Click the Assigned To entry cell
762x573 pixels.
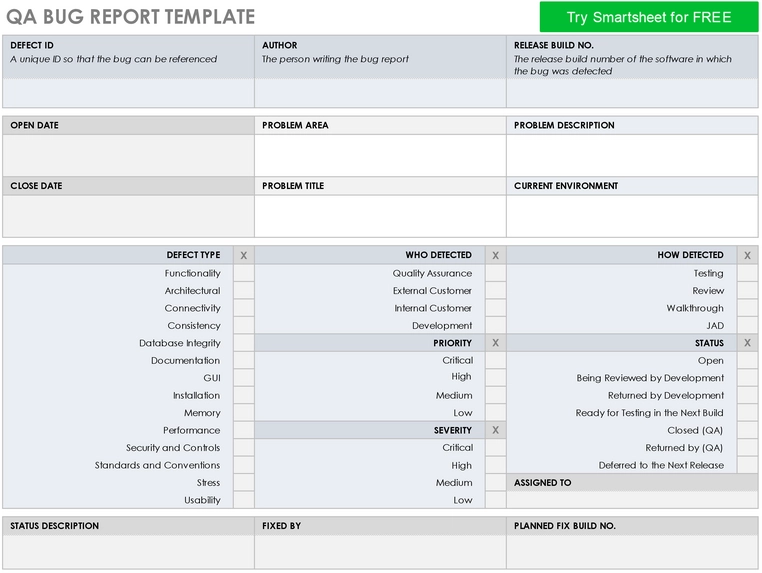click(x=632, y=500)
